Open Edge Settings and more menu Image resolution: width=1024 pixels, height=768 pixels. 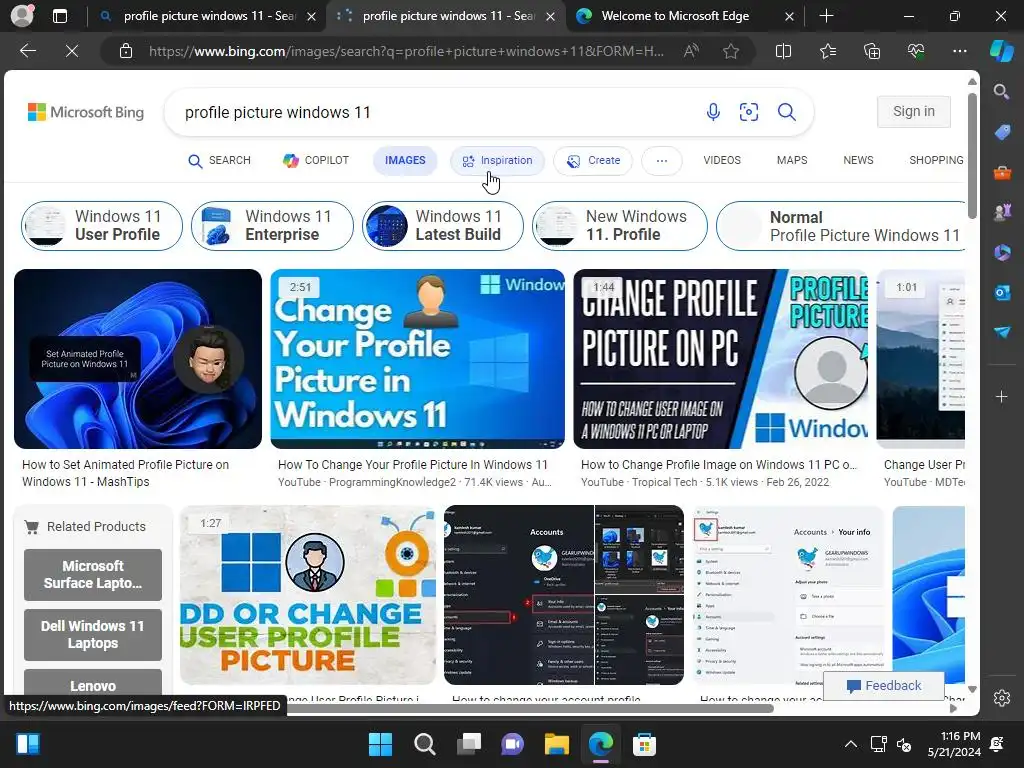pyautogui.click(x=959, y=51)
